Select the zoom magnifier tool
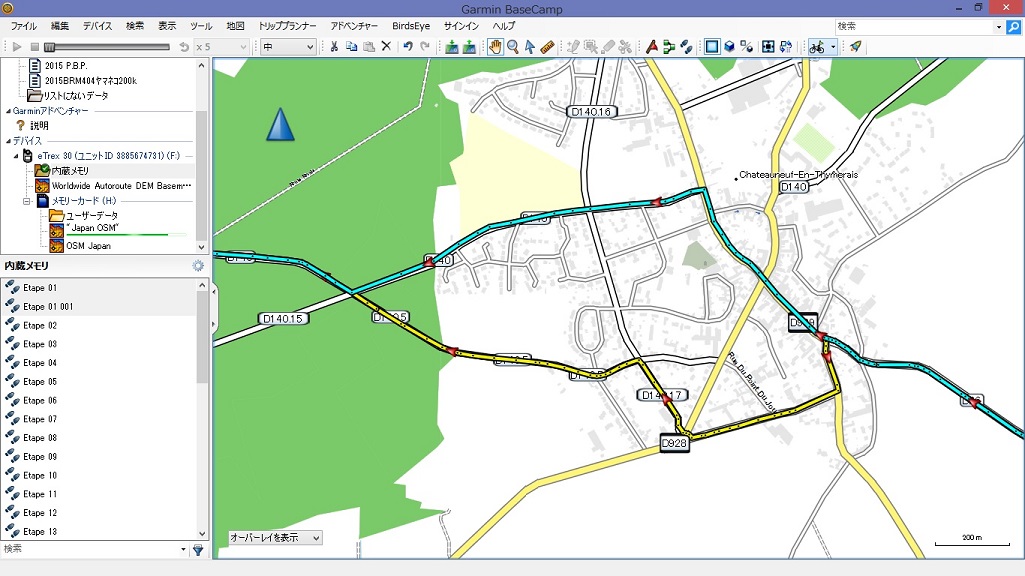1025x576 pixels. point(513,46)
